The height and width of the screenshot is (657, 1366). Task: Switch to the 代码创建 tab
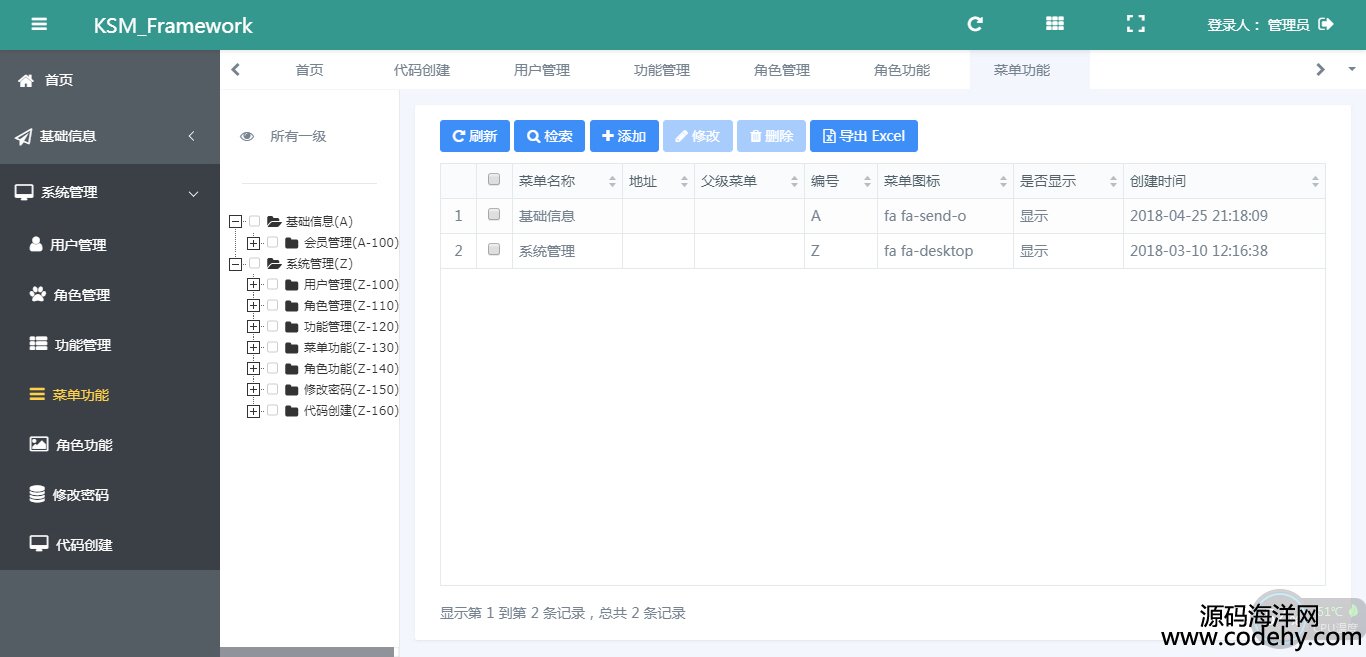tap(422, 70)
